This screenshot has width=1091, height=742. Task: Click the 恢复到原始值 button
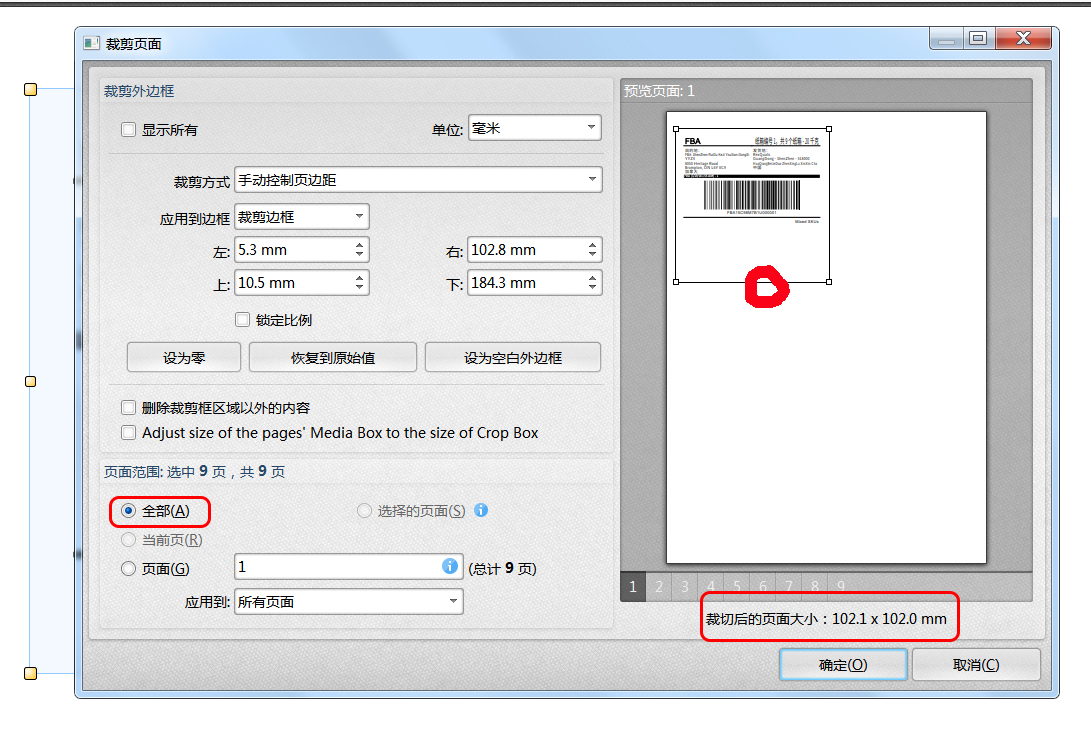point(333,357)
